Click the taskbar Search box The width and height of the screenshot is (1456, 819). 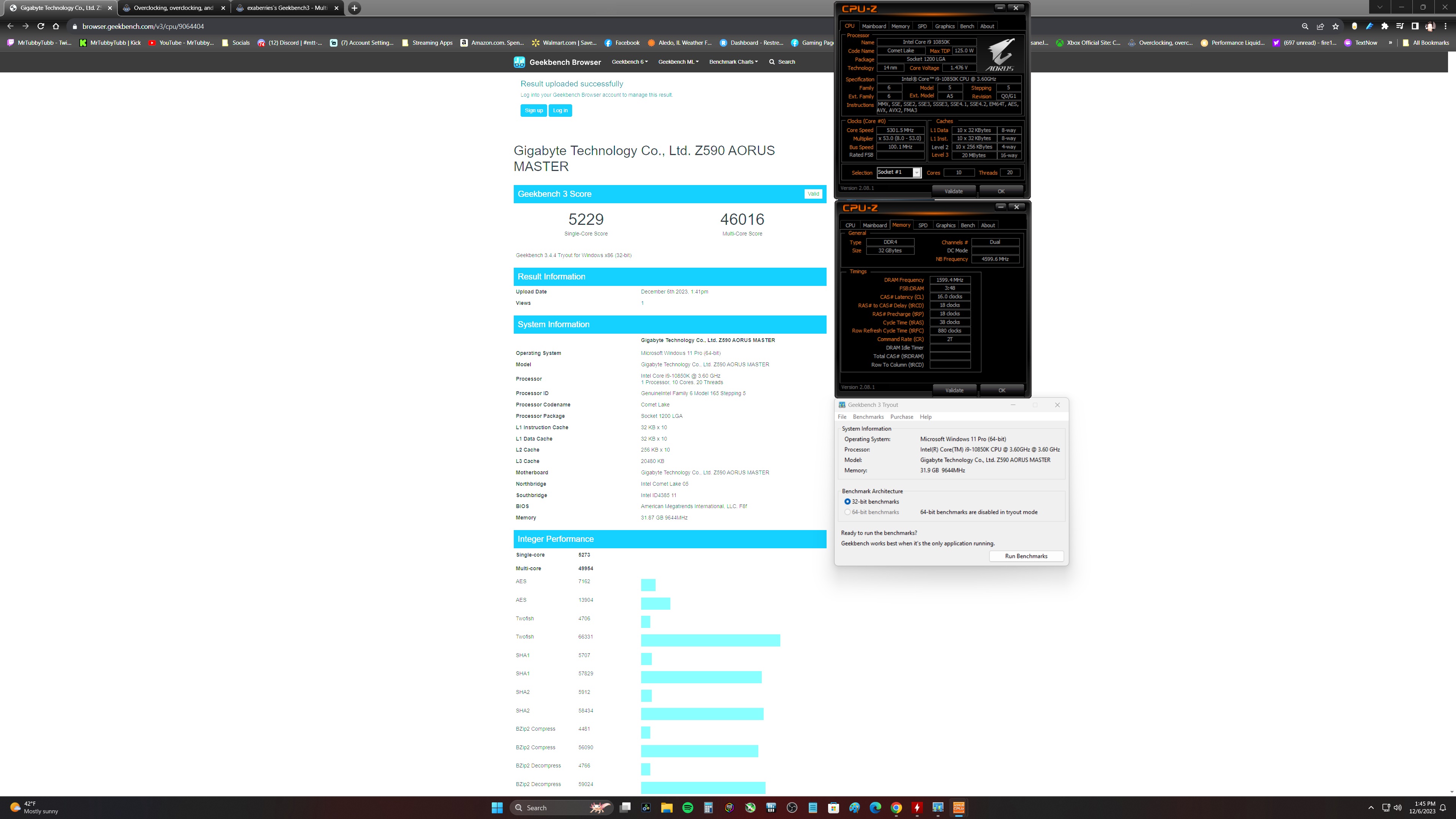coord(562,808)
